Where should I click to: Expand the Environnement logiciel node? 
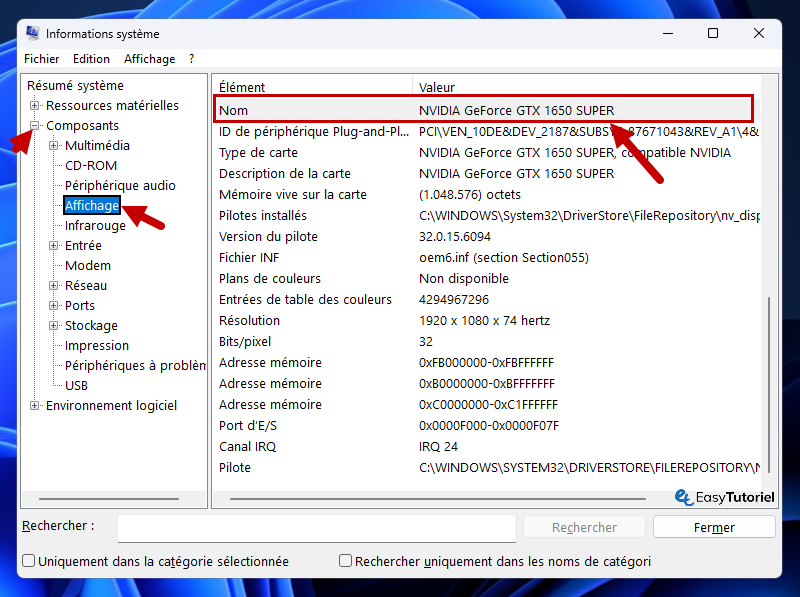pos(34,406)
